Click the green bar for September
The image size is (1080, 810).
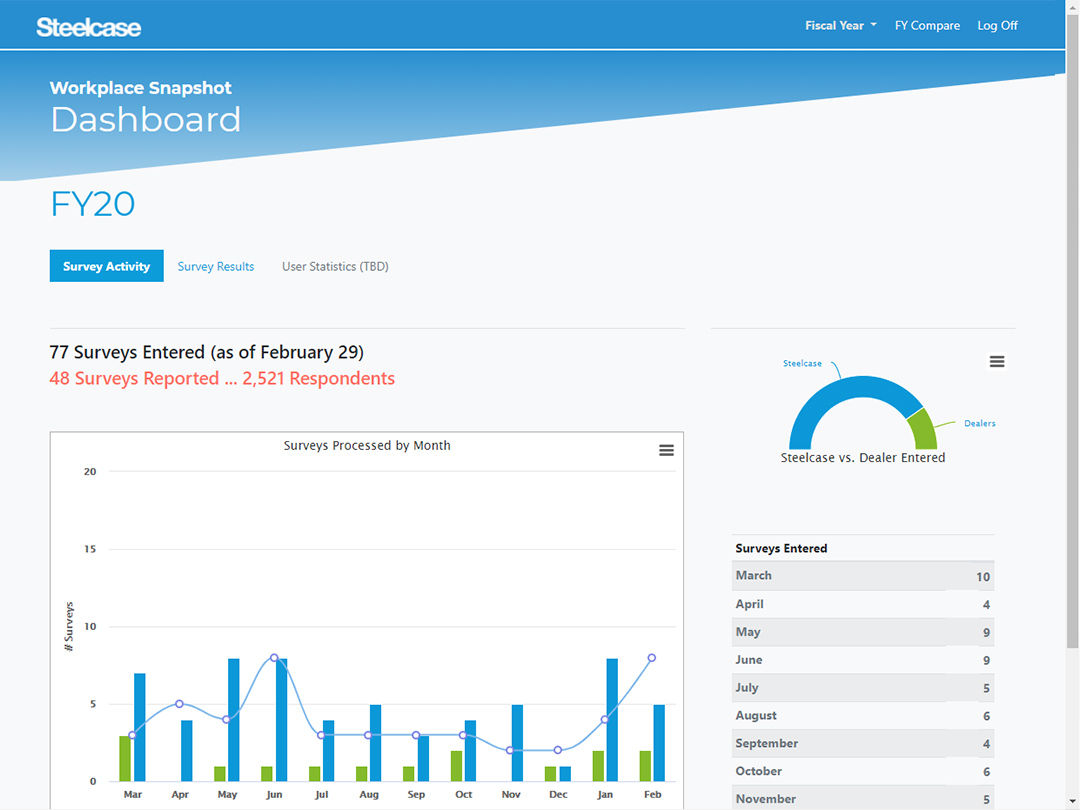[408, 773]
